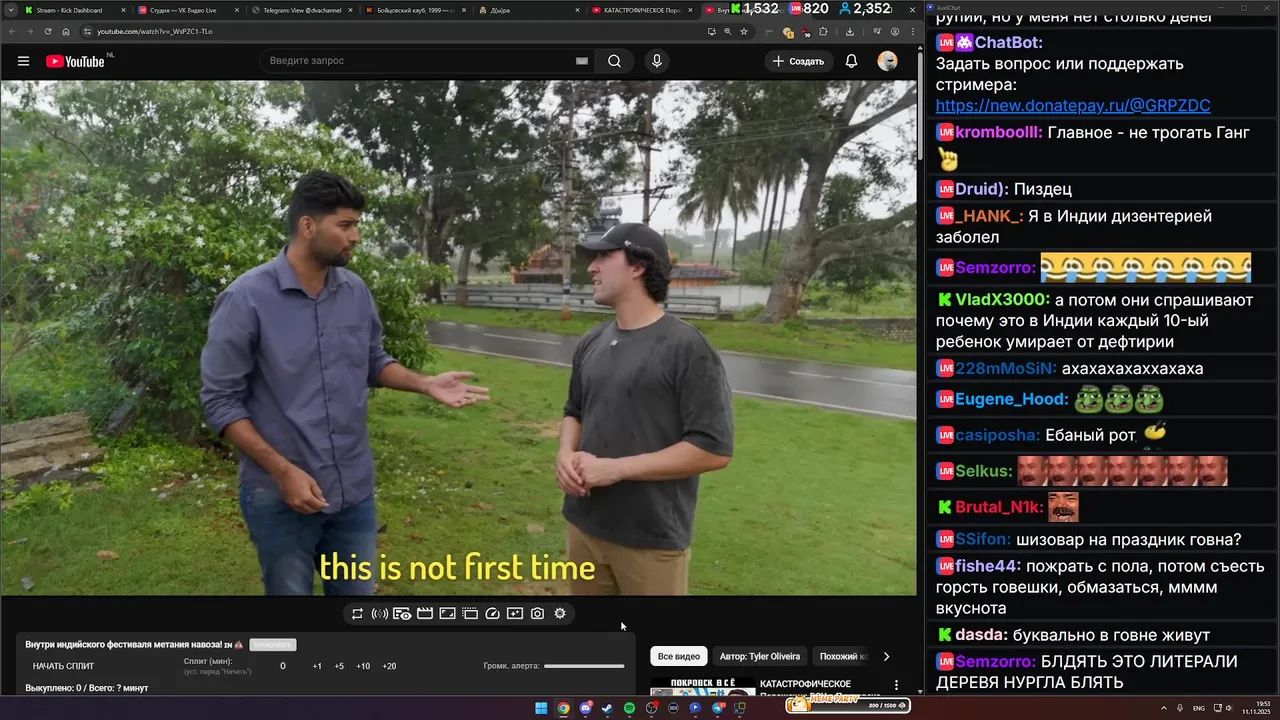Click chat username krombooIII
The image size is (1280, 720).
point(999,133)
